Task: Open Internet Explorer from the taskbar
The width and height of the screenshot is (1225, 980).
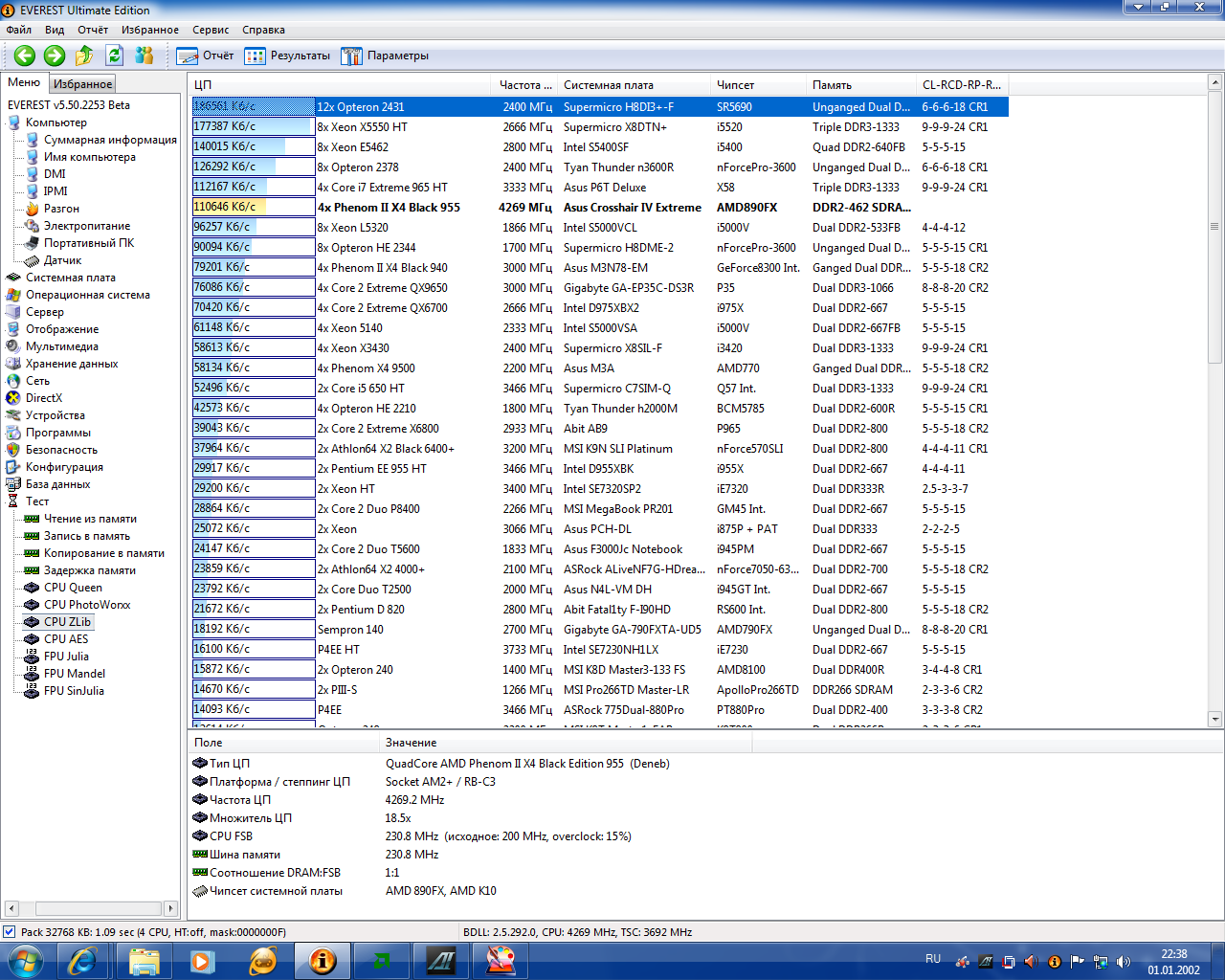Action: point(83,960)
